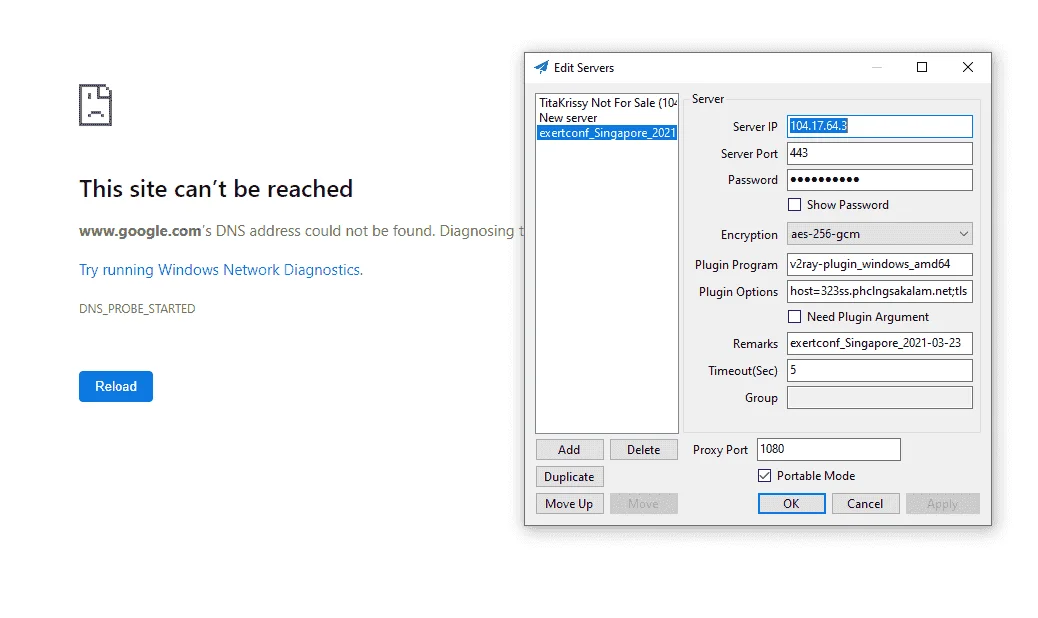Image resolution: width=1038 pixels, height=618 pixels.
Task: Click the This site can't be reached heading
Action: pyautogui.click(x=216, y=189)
